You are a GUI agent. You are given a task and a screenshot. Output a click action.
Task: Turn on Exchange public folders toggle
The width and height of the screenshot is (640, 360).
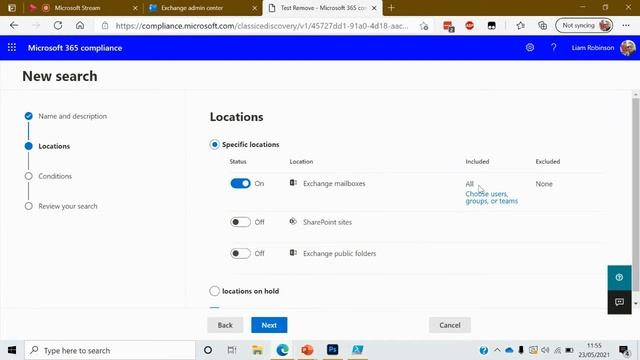point(240,253)
